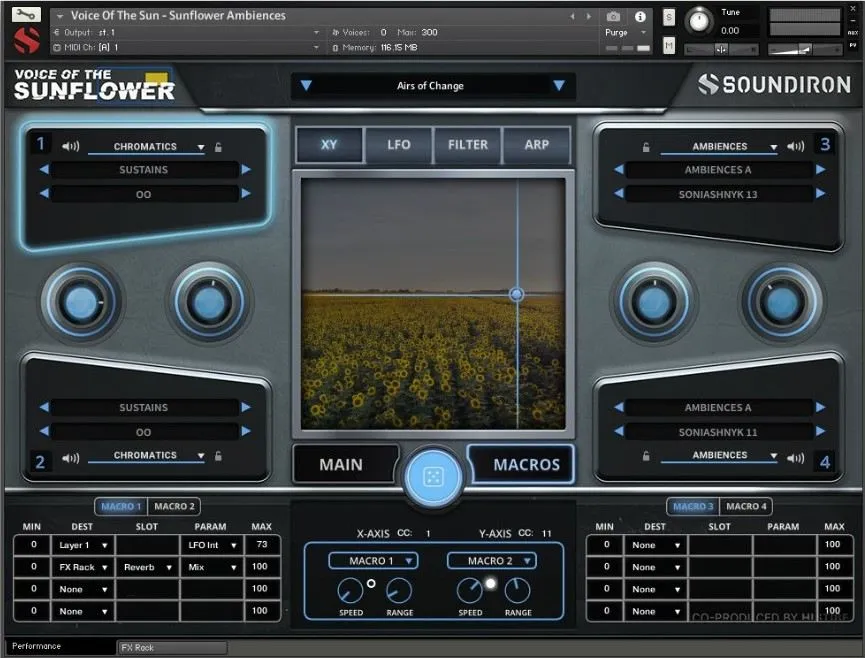Toggle layer 4 lock icon
The image size is (865, 658).
[x=646, y=456]
